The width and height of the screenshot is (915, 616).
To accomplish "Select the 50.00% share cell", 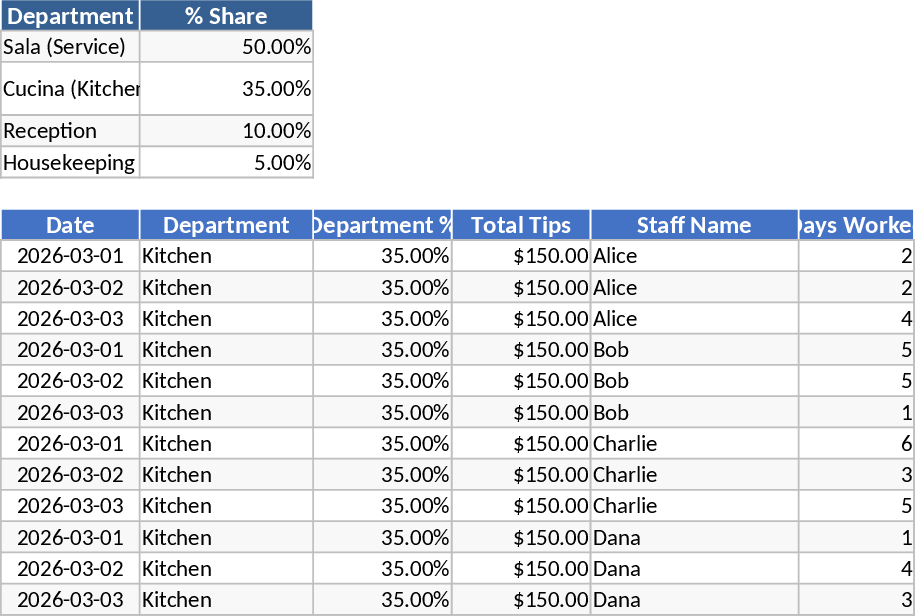I will [226, 47].
